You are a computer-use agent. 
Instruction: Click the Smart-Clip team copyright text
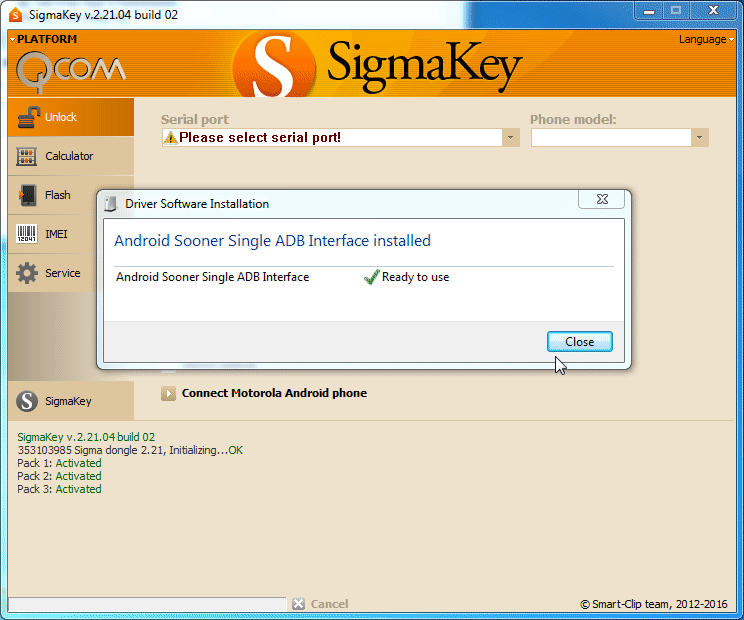tap(654, 604)
